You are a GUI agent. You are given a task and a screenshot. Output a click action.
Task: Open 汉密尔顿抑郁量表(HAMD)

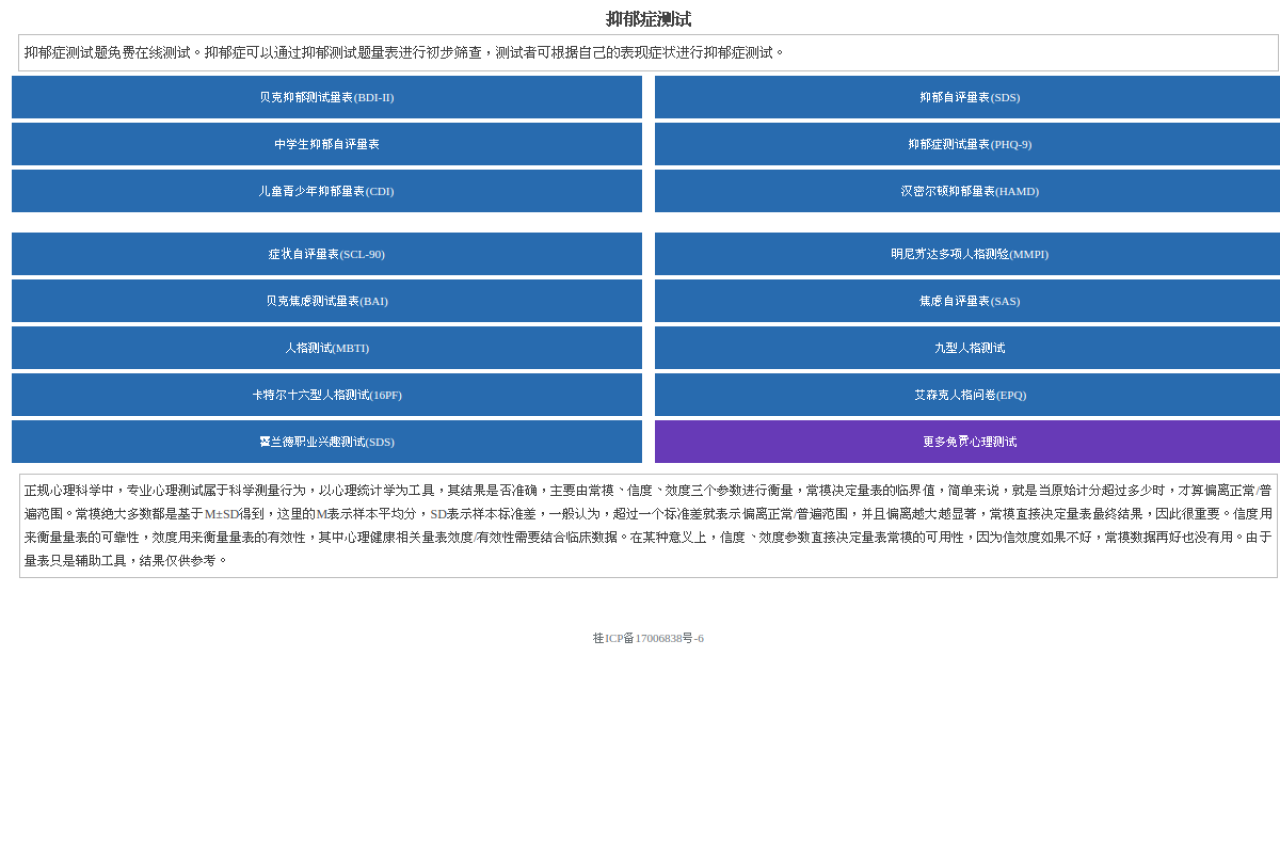[967, 191]
